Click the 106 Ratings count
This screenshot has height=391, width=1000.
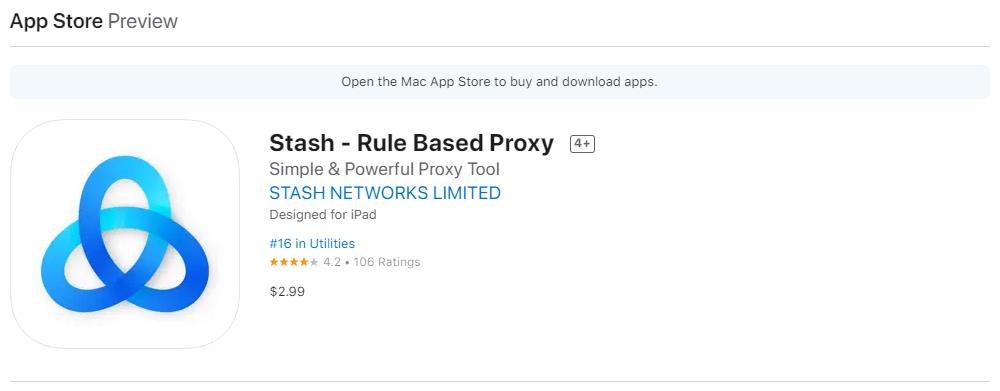tap(387, 262)
